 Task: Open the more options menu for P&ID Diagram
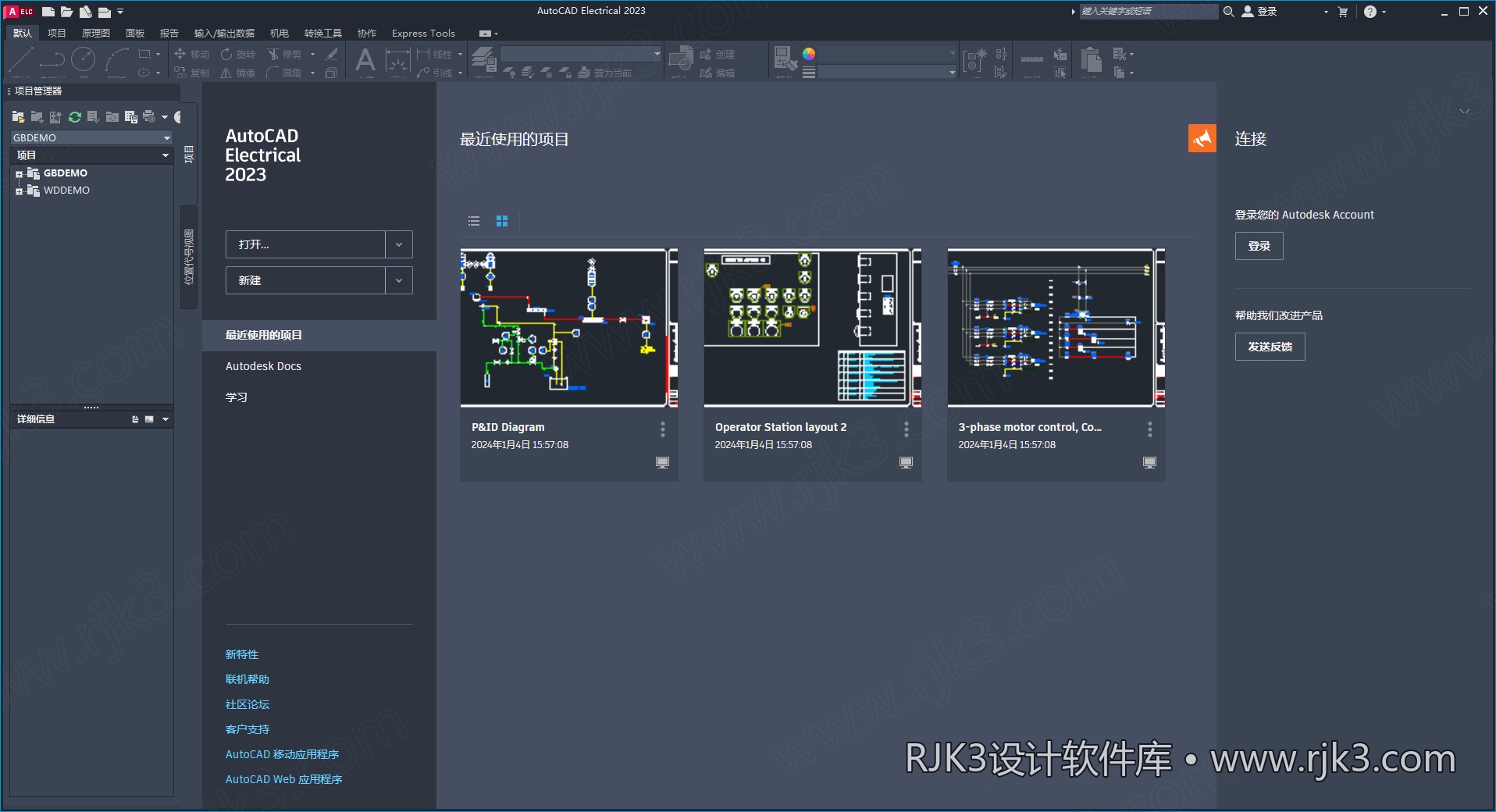point(663,429)
